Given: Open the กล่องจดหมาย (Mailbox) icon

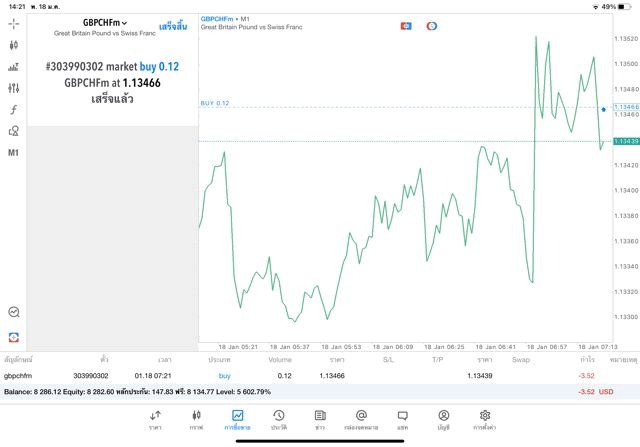Looking at the screenshot, I should coord(361,419).
